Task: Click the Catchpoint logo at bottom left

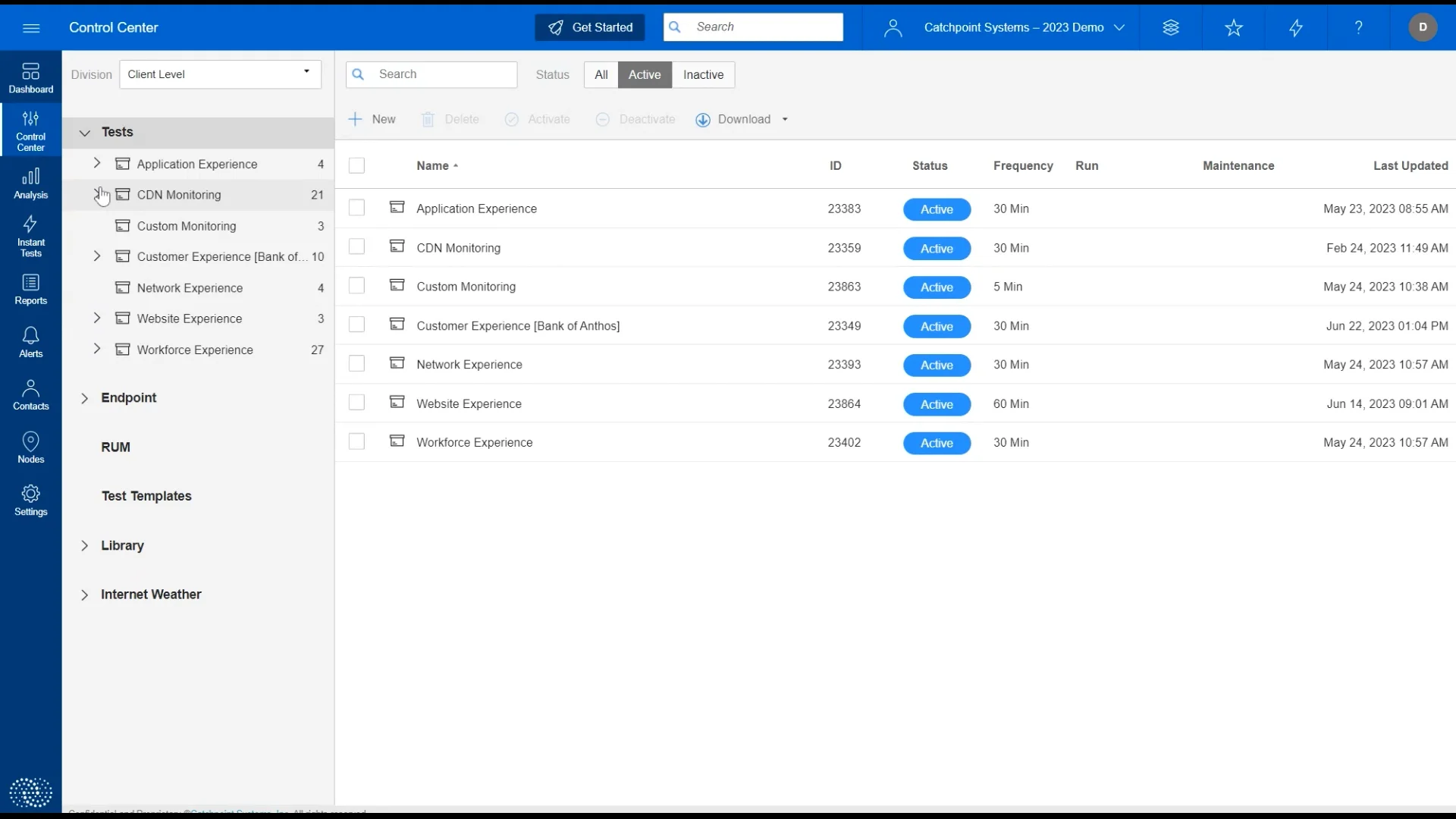Action: (31, 793)
